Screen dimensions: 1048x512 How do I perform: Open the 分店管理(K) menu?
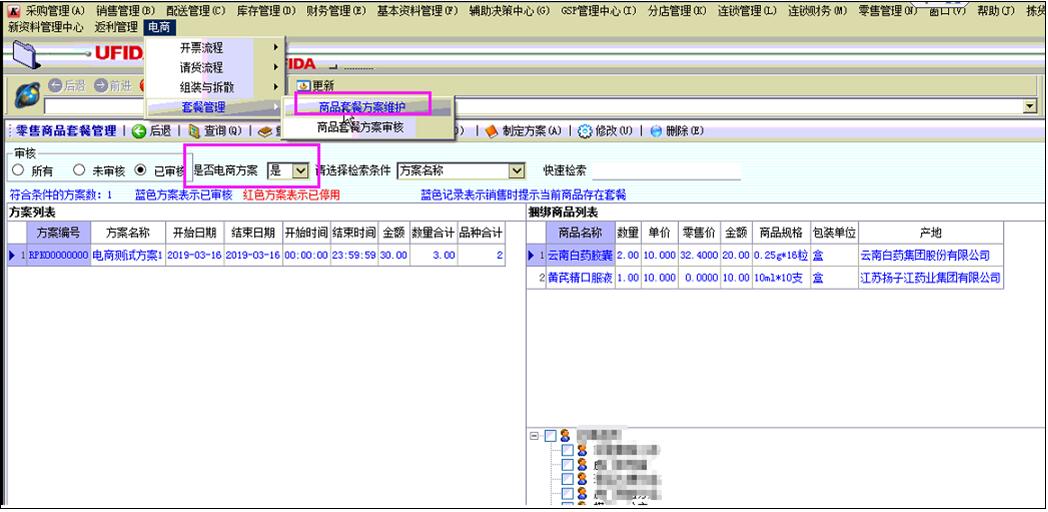coord(677,11)
